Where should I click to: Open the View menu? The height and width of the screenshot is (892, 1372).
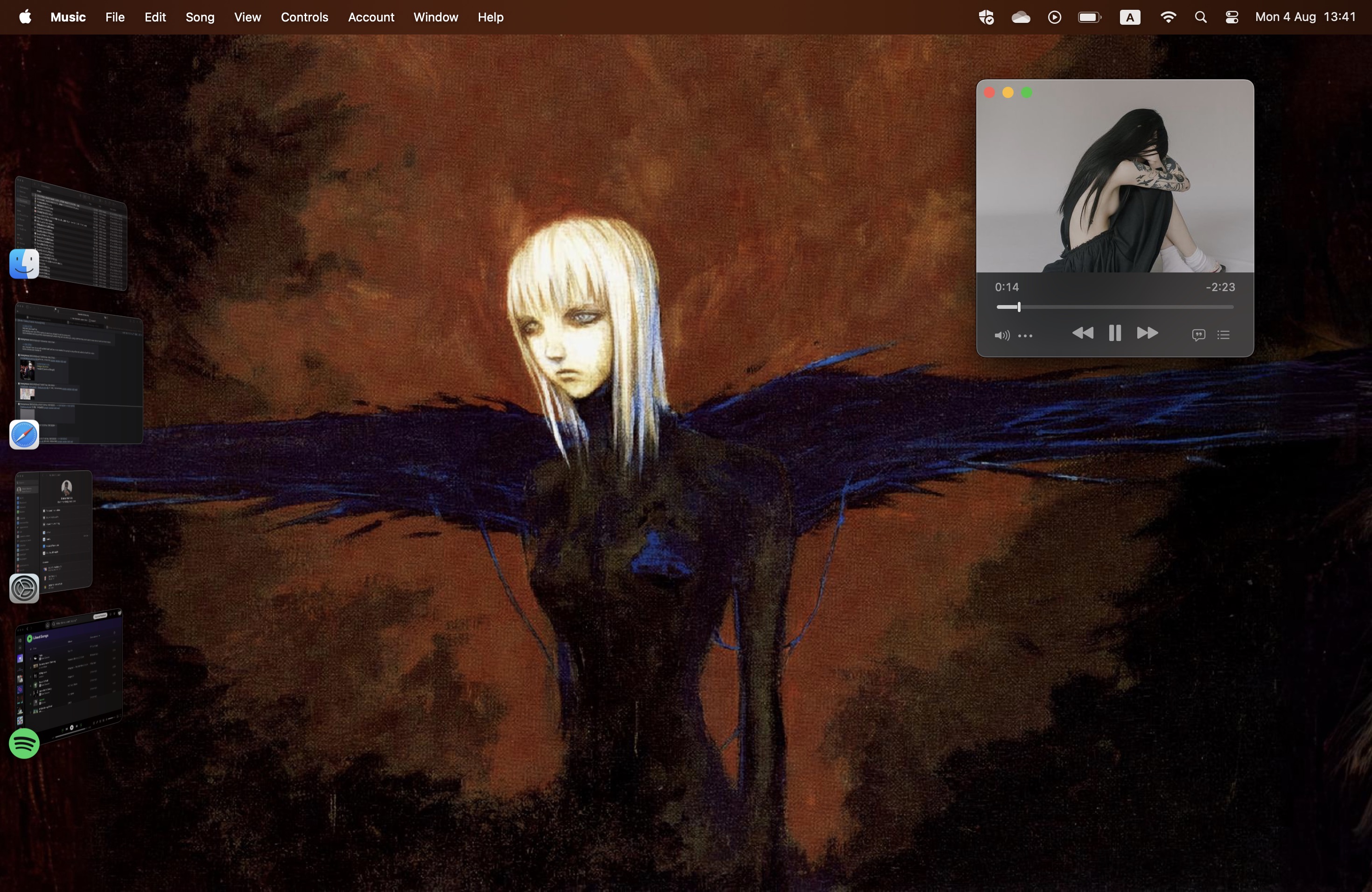click(247, 17)
